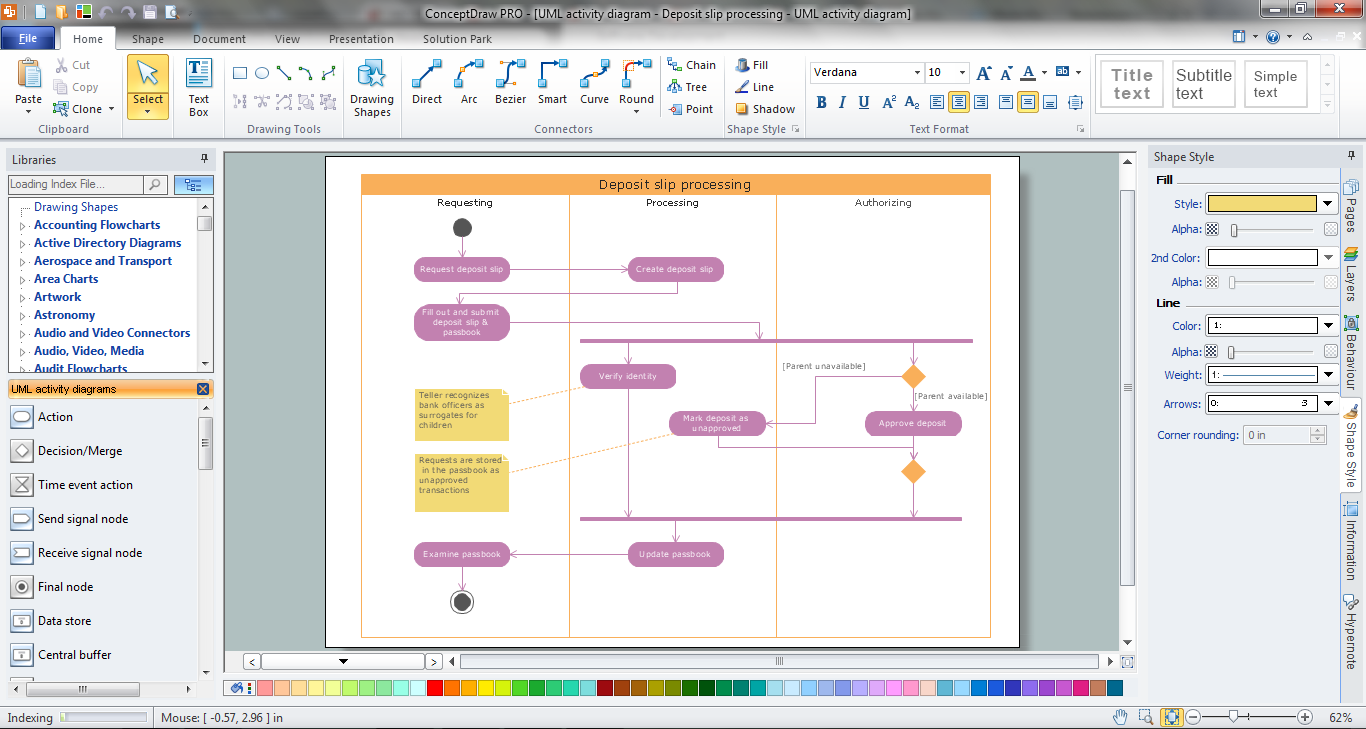The image size is (1366, 729).
Task: Open the Arrows dropdown
Action: (x=1328, y=404)
